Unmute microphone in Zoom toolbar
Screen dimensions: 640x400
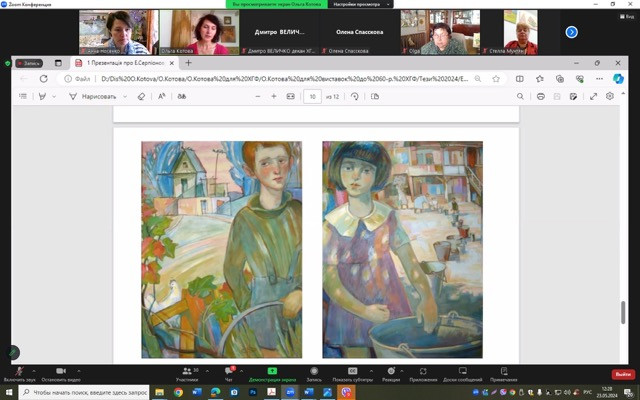(18, 372)
